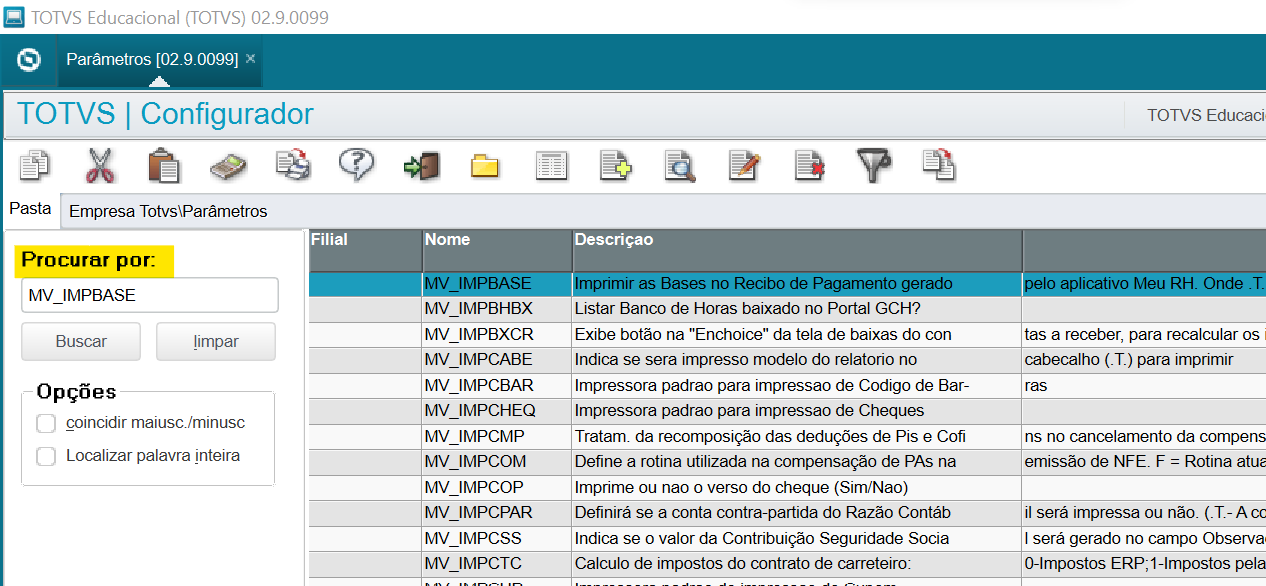1266x586 pixels.
Task: Click the Copy icon in toolbar
Action: [36, 165]
